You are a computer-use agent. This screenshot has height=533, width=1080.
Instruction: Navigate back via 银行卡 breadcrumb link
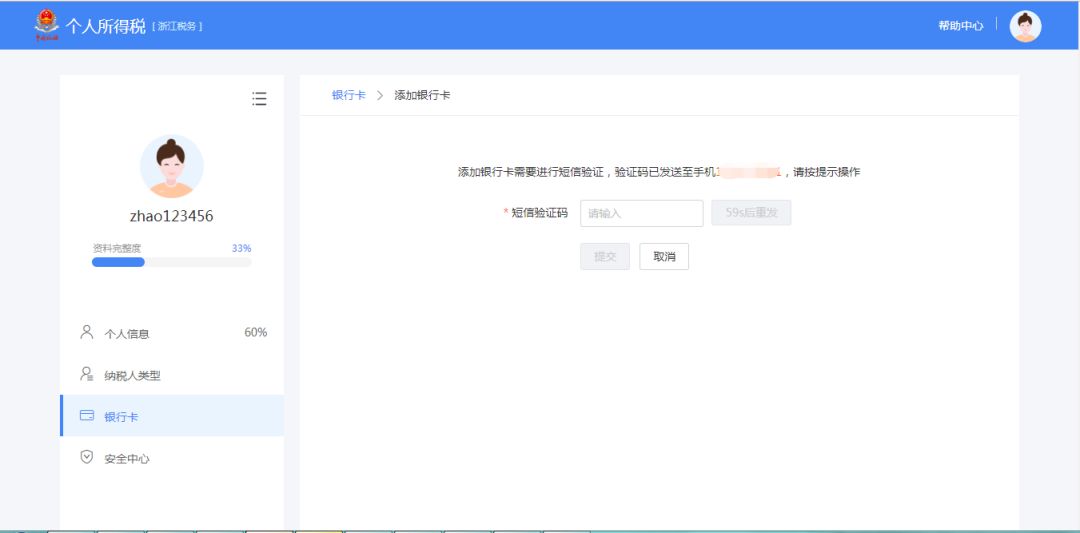point(348,95)
